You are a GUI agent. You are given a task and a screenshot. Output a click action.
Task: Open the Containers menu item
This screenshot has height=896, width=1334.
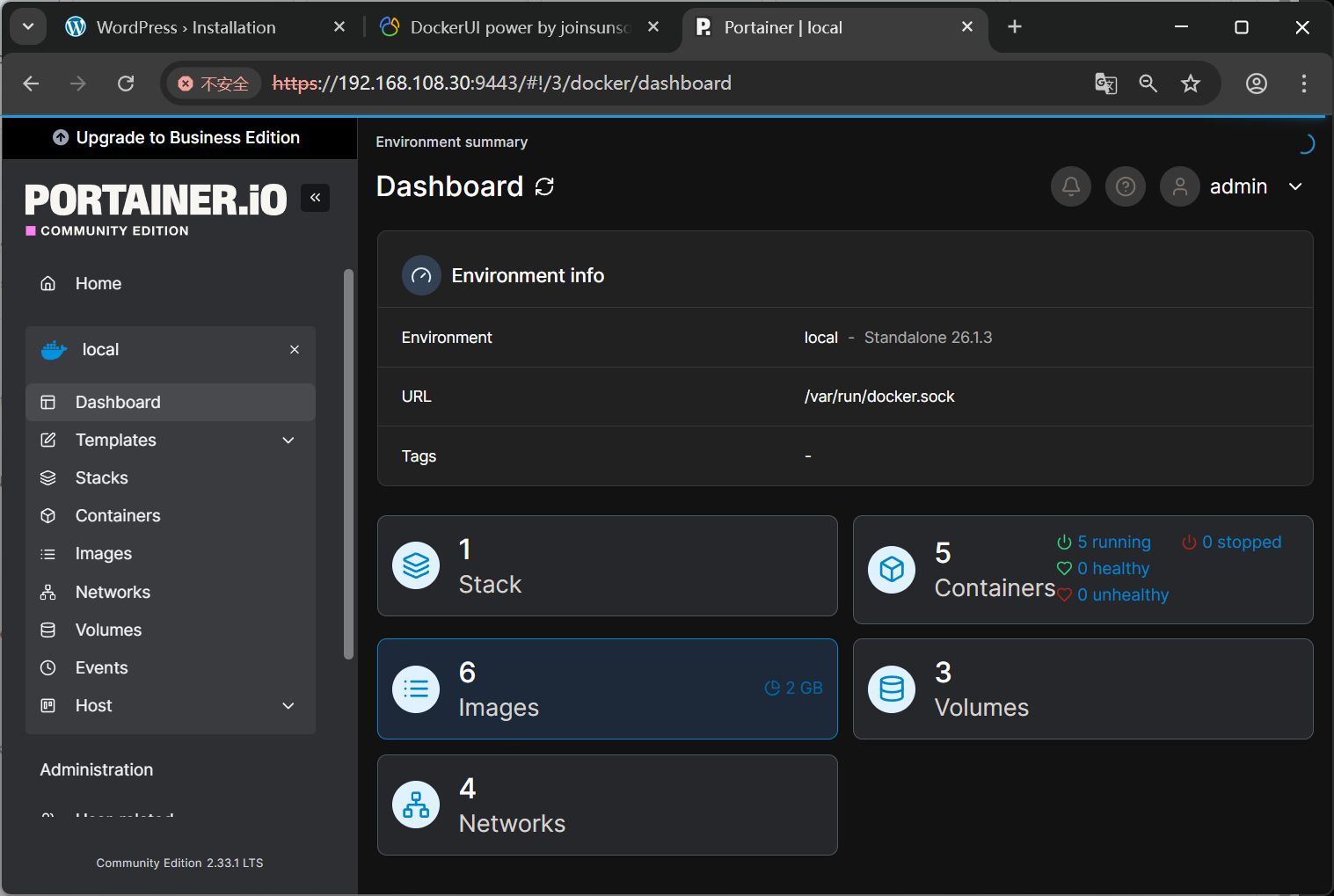171,515
